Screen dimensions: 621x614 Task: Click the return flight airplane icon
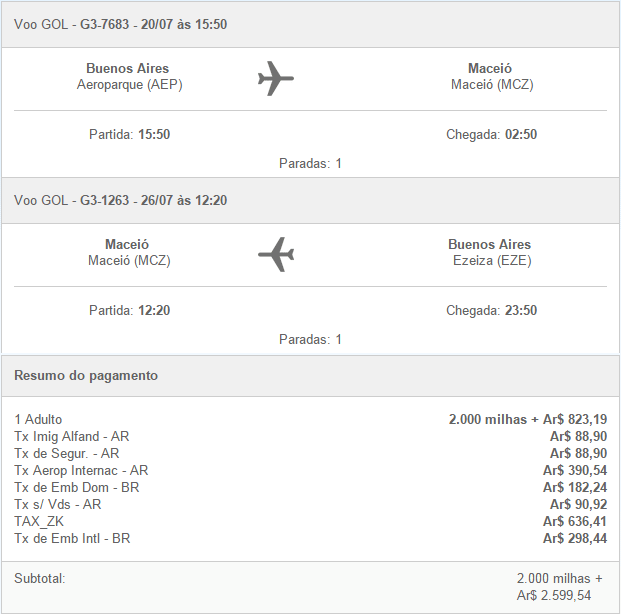276,254
